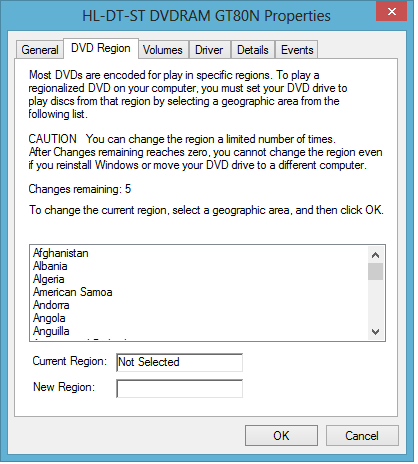Click the region list scrollbar thumb
This screenshot has width=418, height=464.
point(376,272)
